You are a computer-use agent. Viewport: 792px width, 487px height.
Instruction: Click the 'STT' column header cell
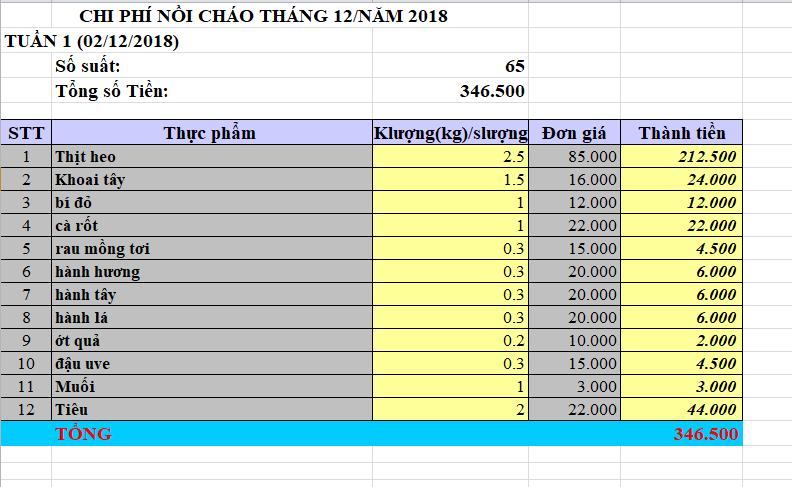click(x=25, y=133)
